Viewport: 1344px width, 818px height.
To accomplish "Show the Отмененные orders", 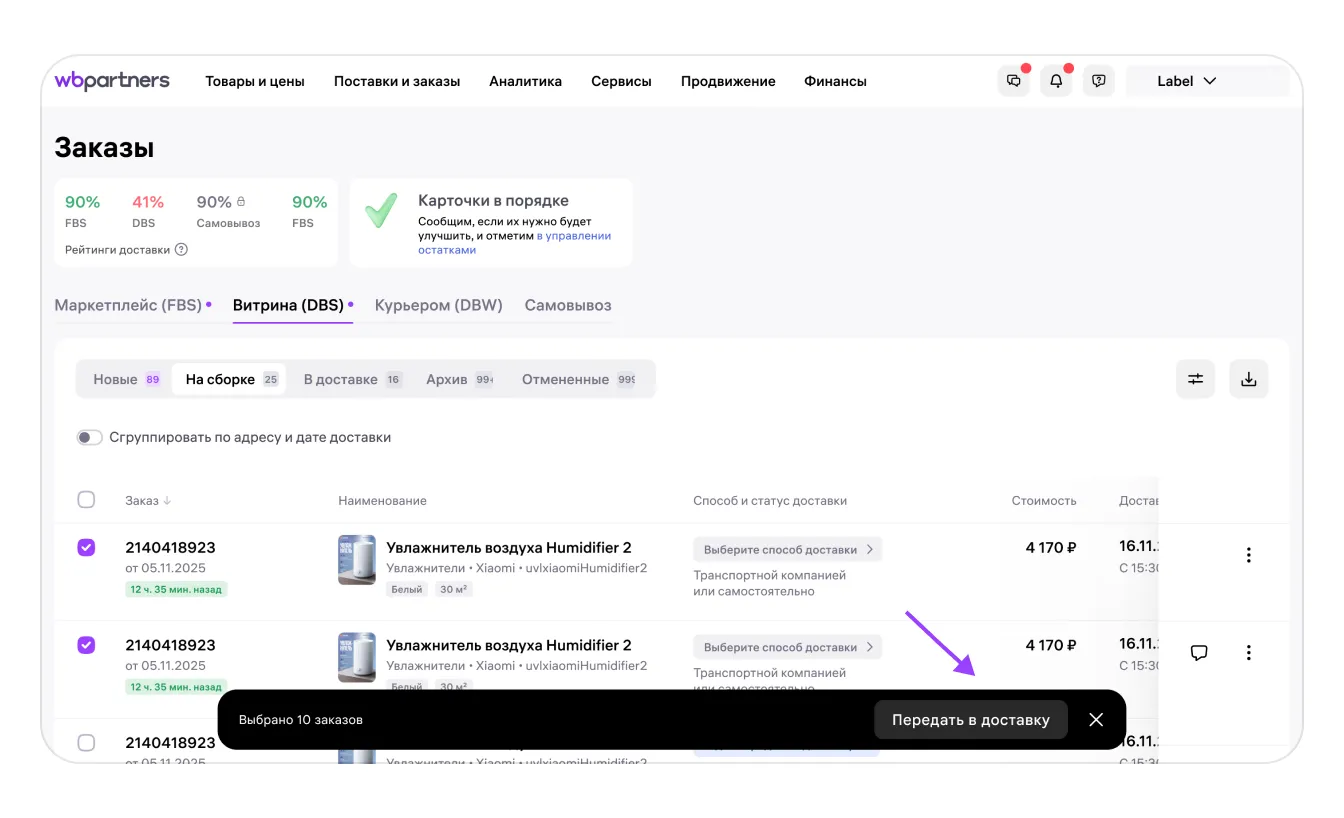I will point(578,380).
